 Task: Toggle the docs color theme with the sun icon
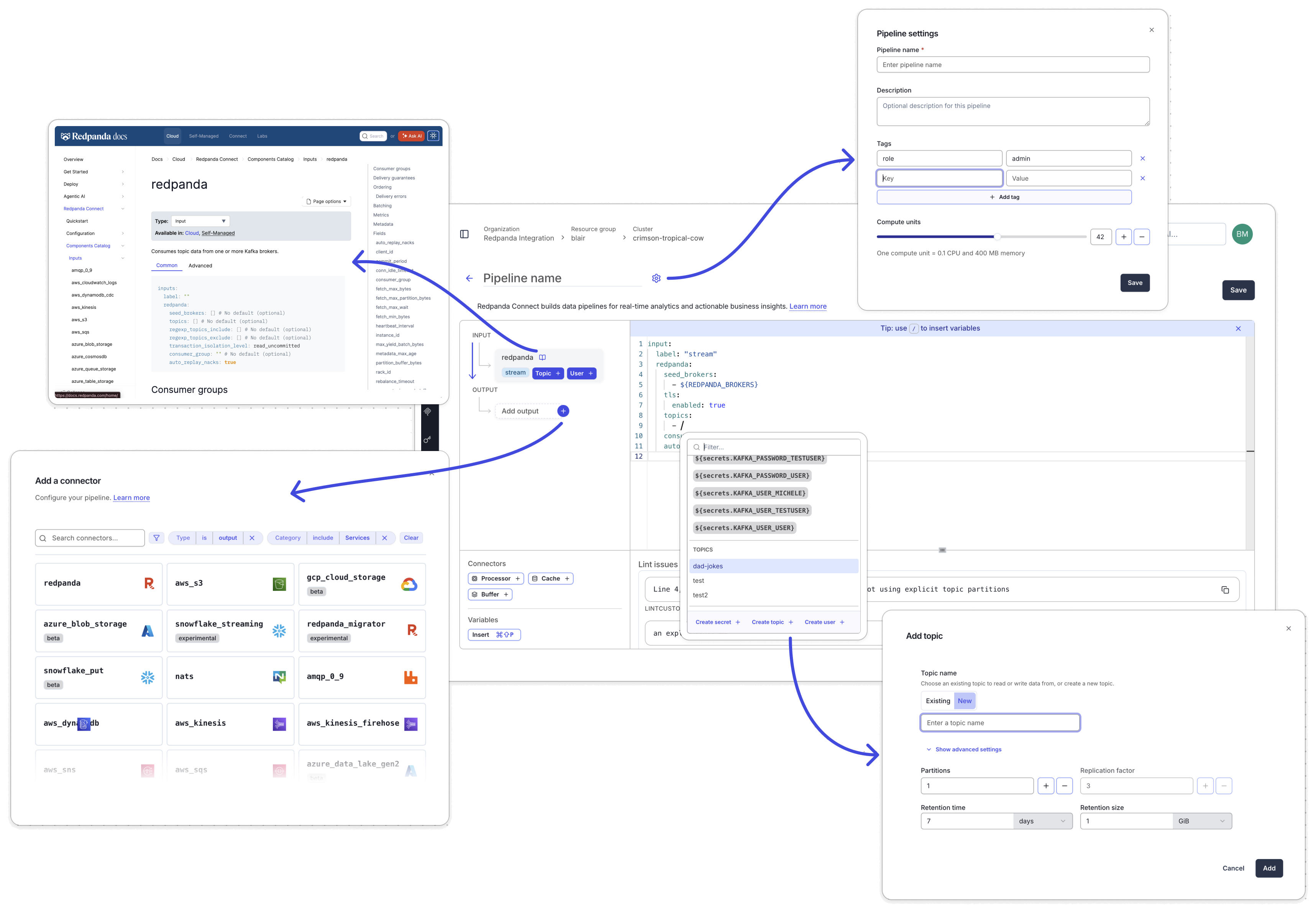pyautogui.click(x=433, y=135)
